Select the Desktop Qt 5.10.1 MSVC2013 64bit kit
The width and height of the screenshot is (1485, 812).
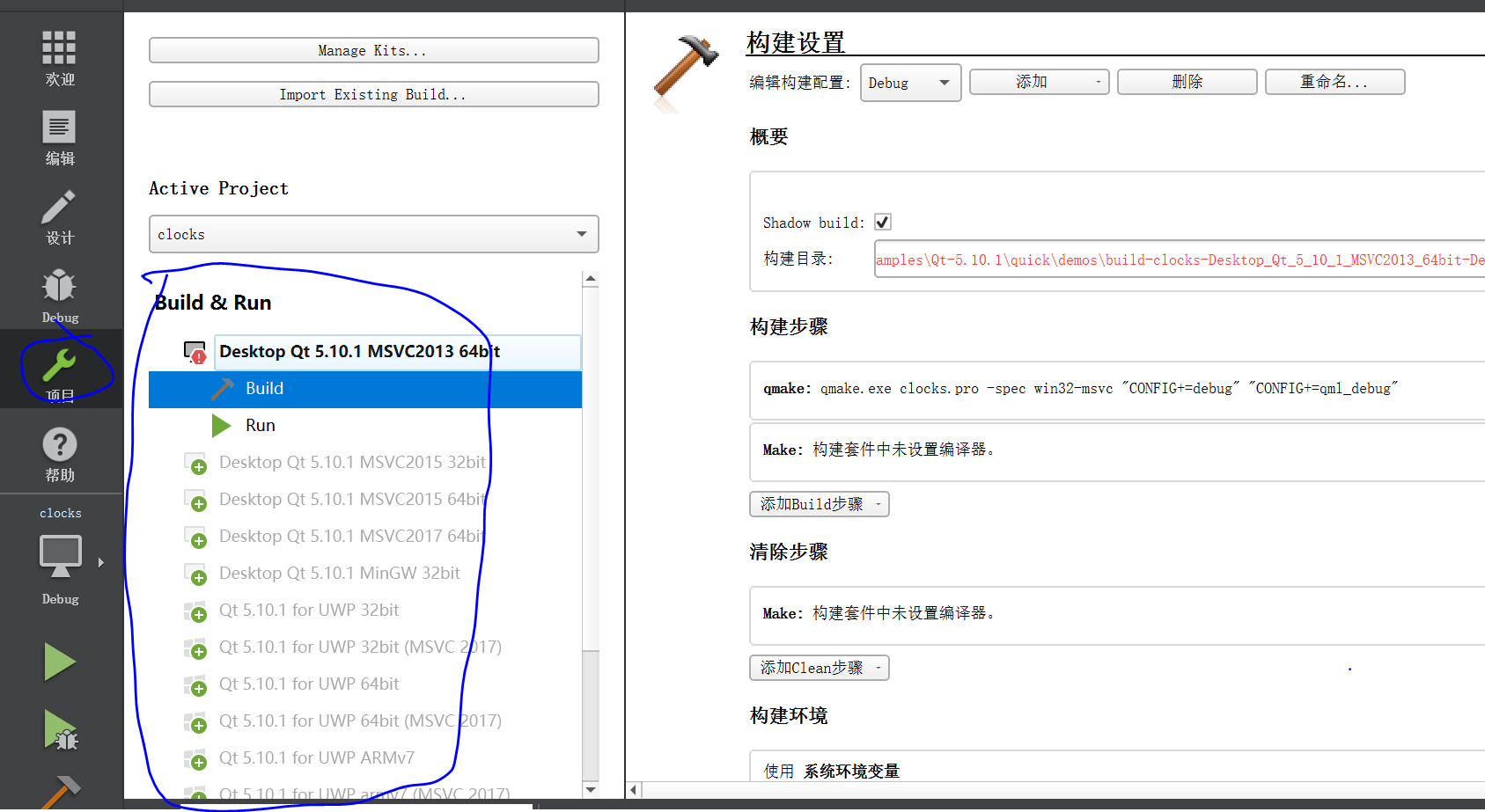[x=398, y=352]
